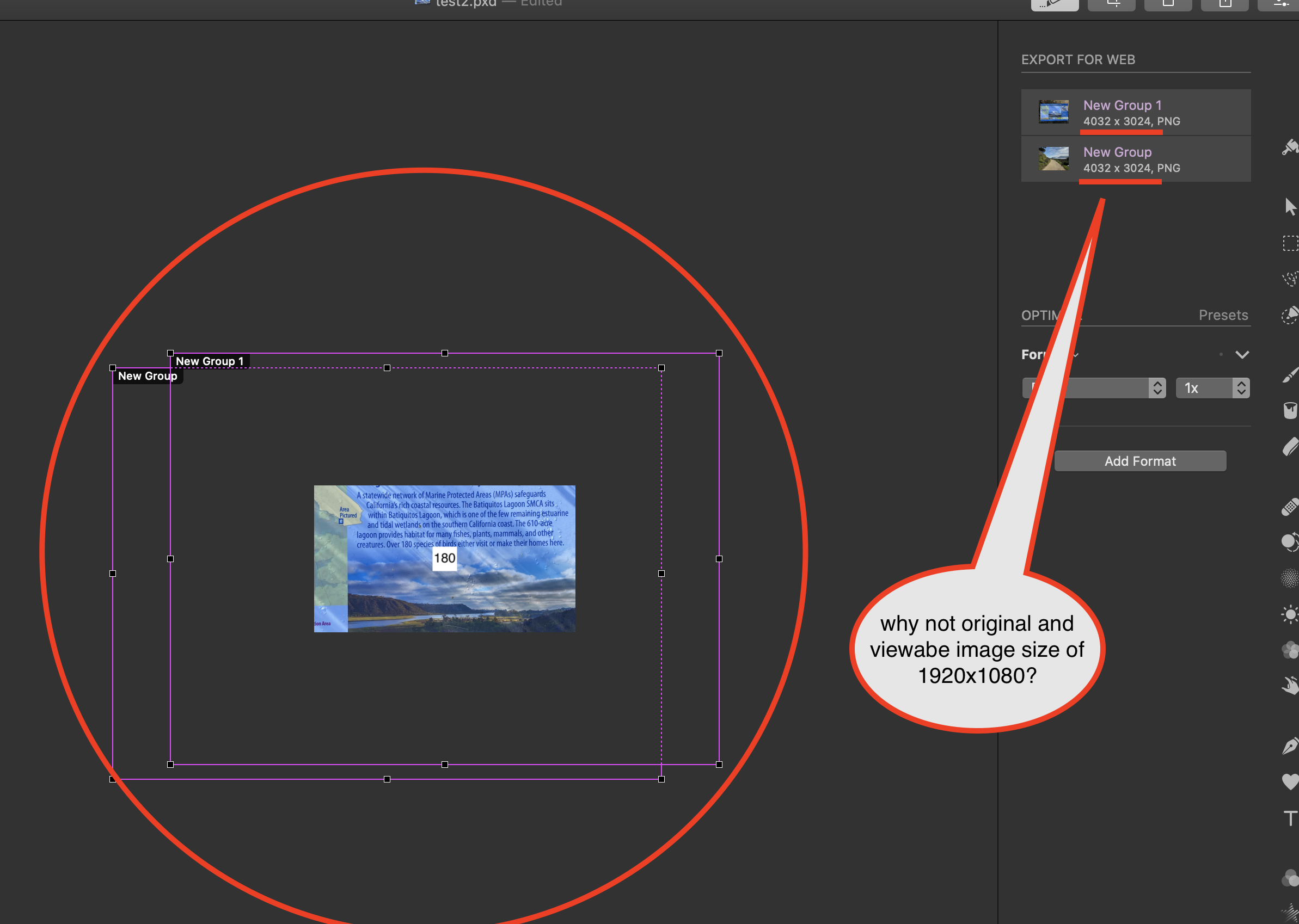Viewport: 1299px width, 924px height.
Task: Select the New Group export row
Action: (x=1136, y=159)
